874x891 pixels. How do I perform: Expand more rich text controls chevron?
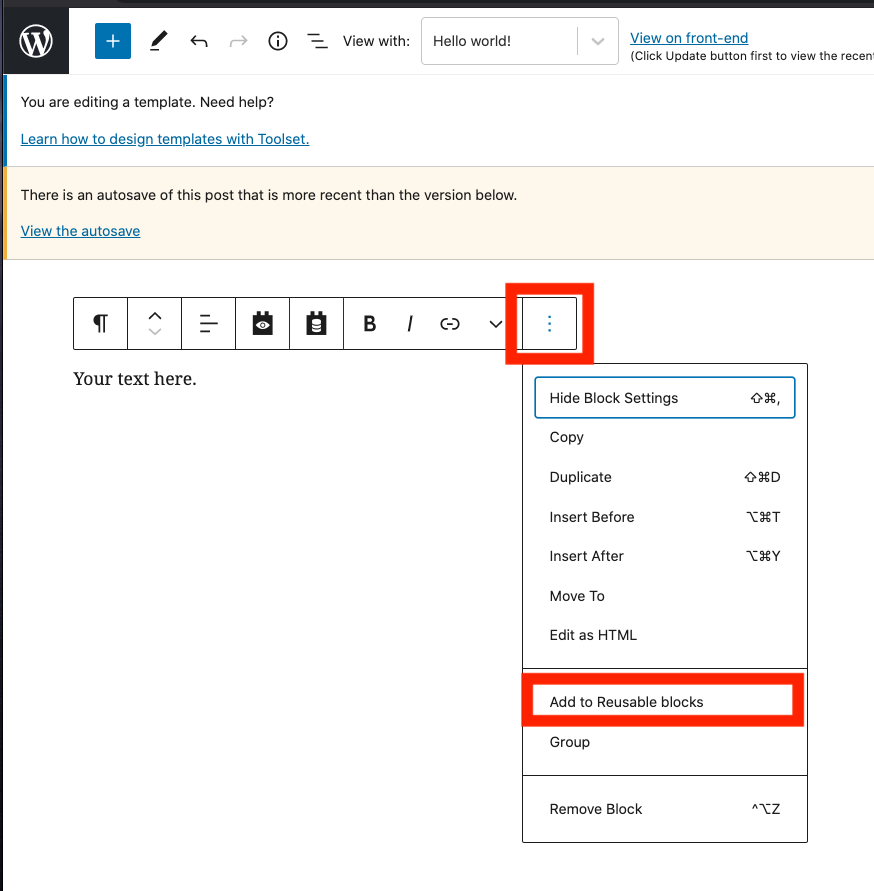495,323
